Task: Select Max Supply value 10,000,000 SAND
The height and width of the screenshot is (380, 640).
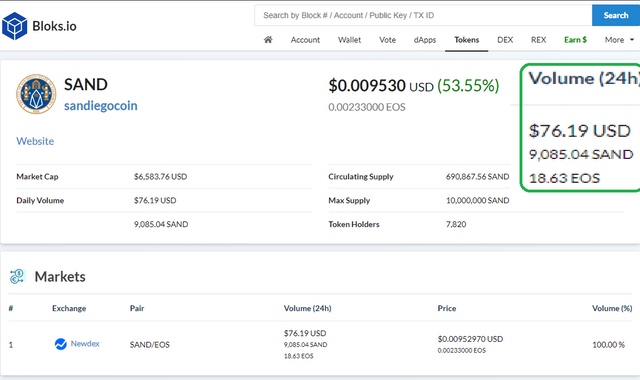Action: [478, 200]
